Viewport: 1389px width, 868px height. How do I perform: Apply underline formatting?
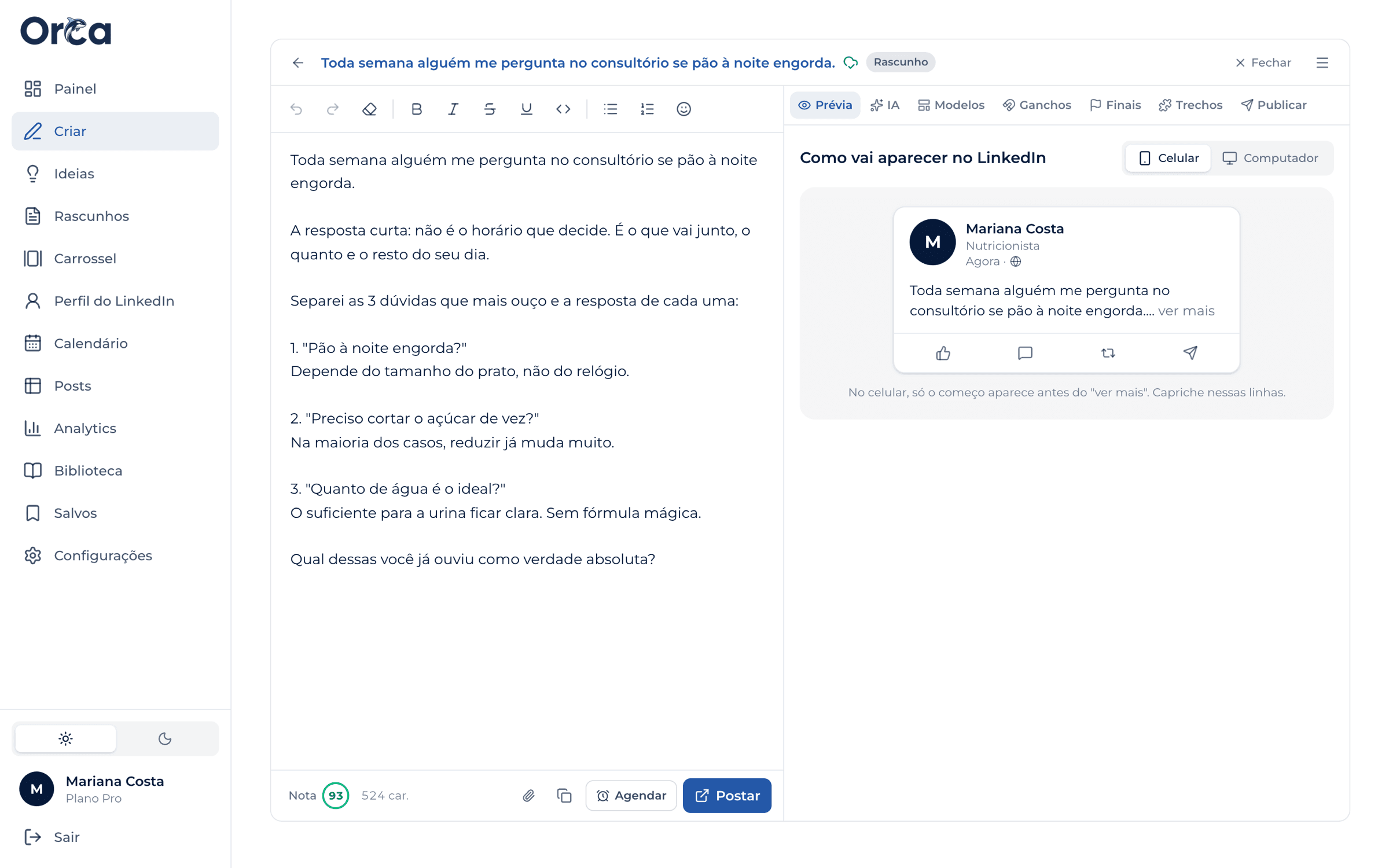pos(526,109)
